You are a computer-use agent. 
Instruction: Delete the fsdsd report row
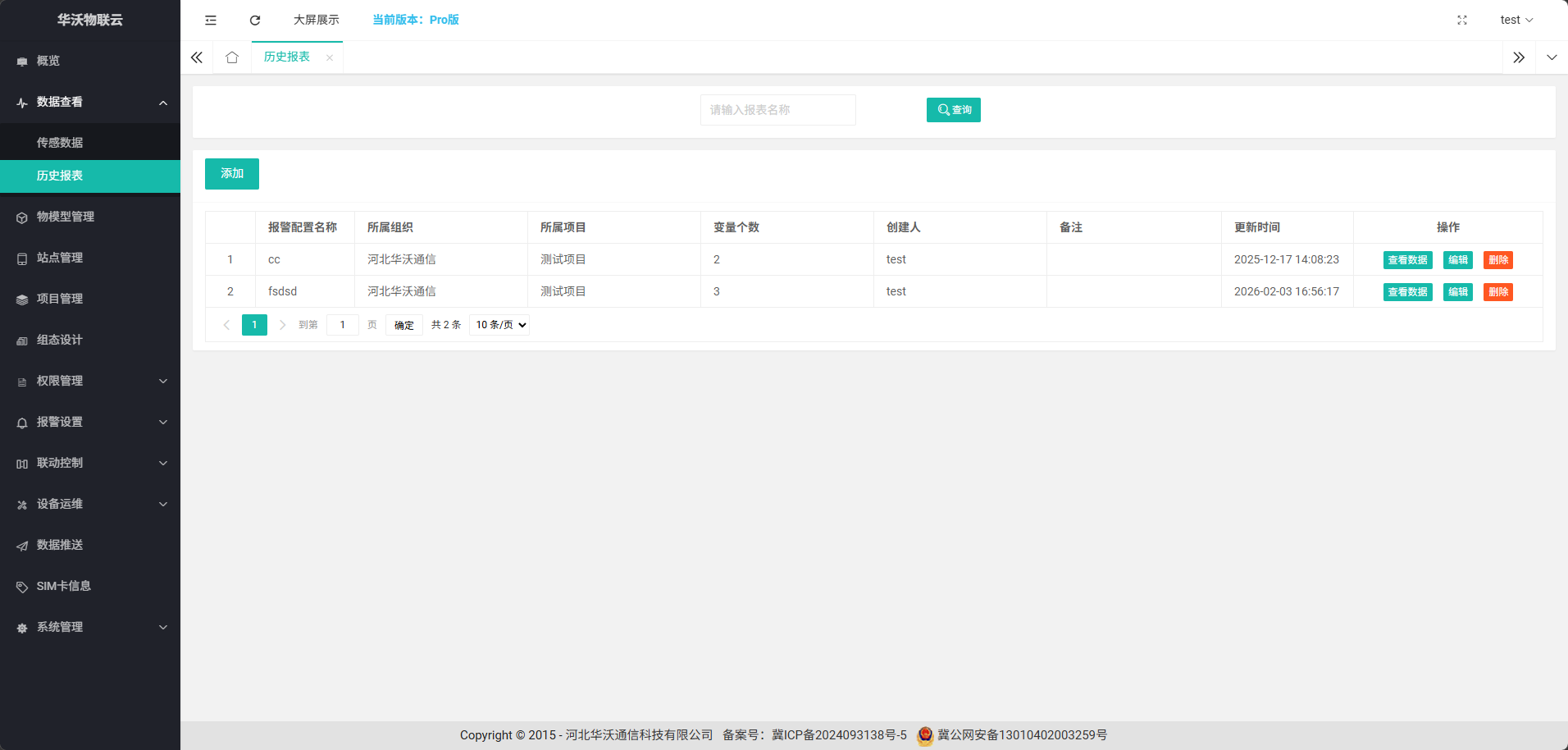coord(1497,292)
